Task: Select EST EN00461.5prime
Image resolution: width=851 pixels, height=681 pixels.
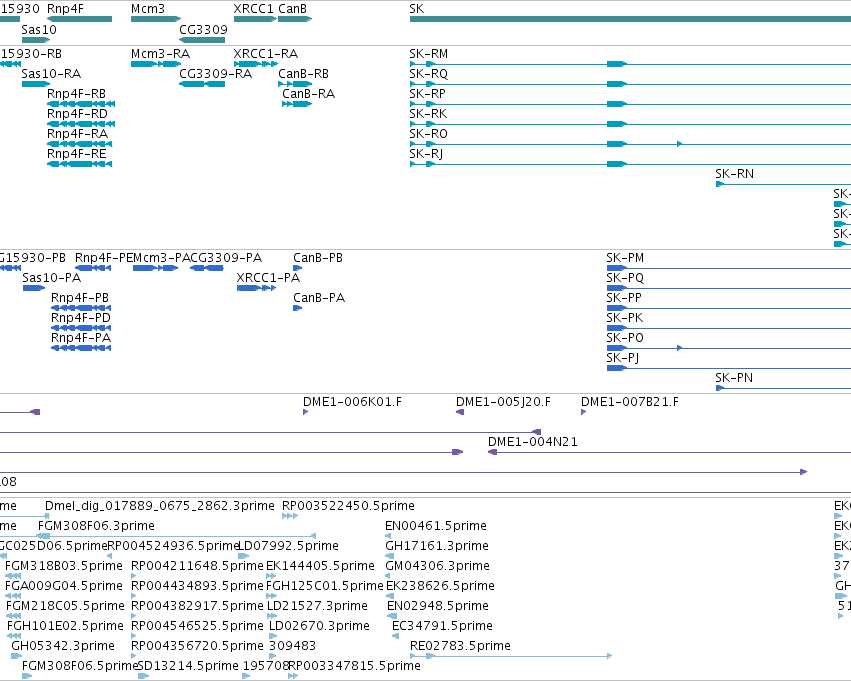Action: pyautogui.click(x=388, y=536)
